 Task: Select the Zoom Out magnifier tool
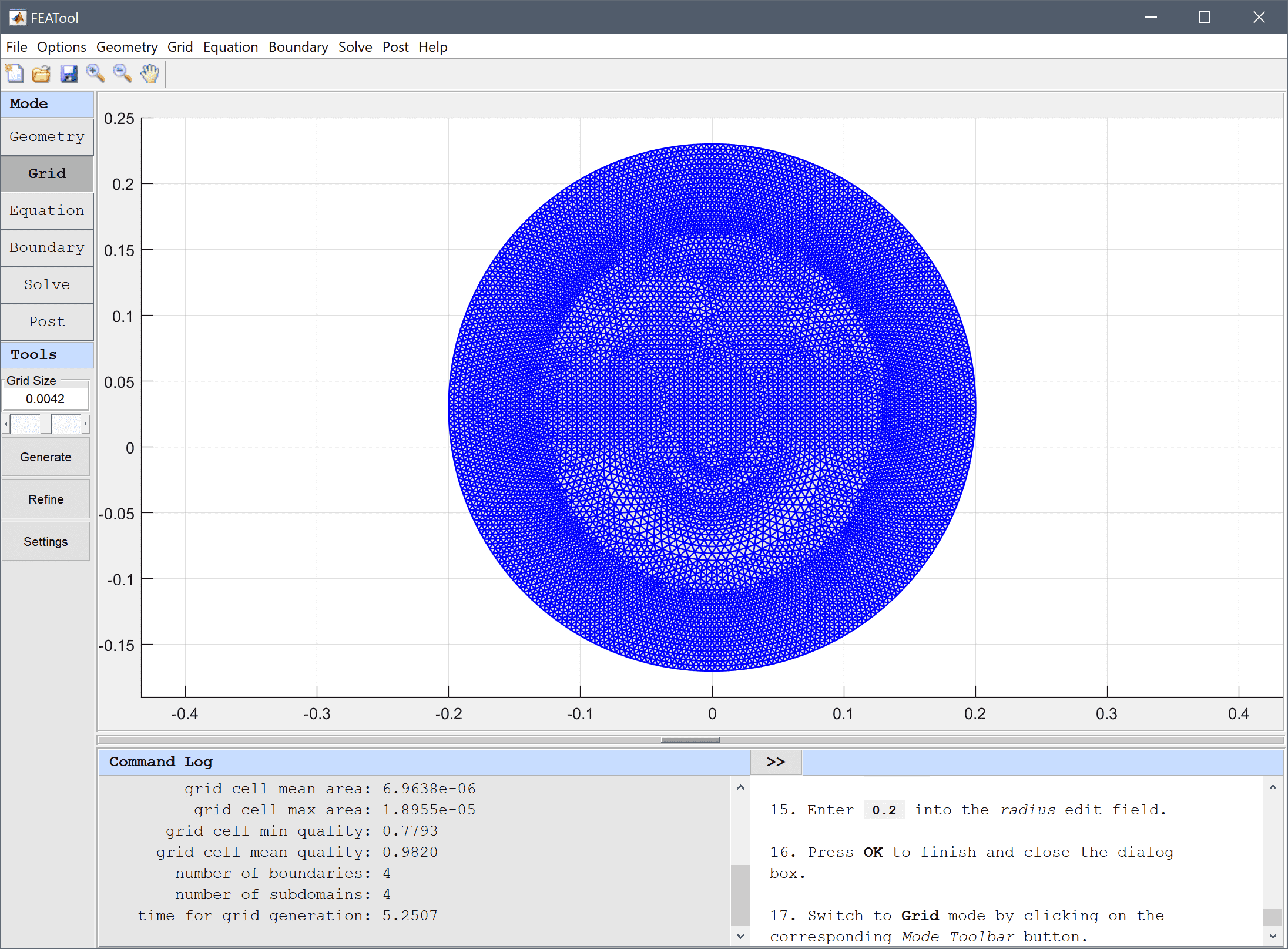123,73
